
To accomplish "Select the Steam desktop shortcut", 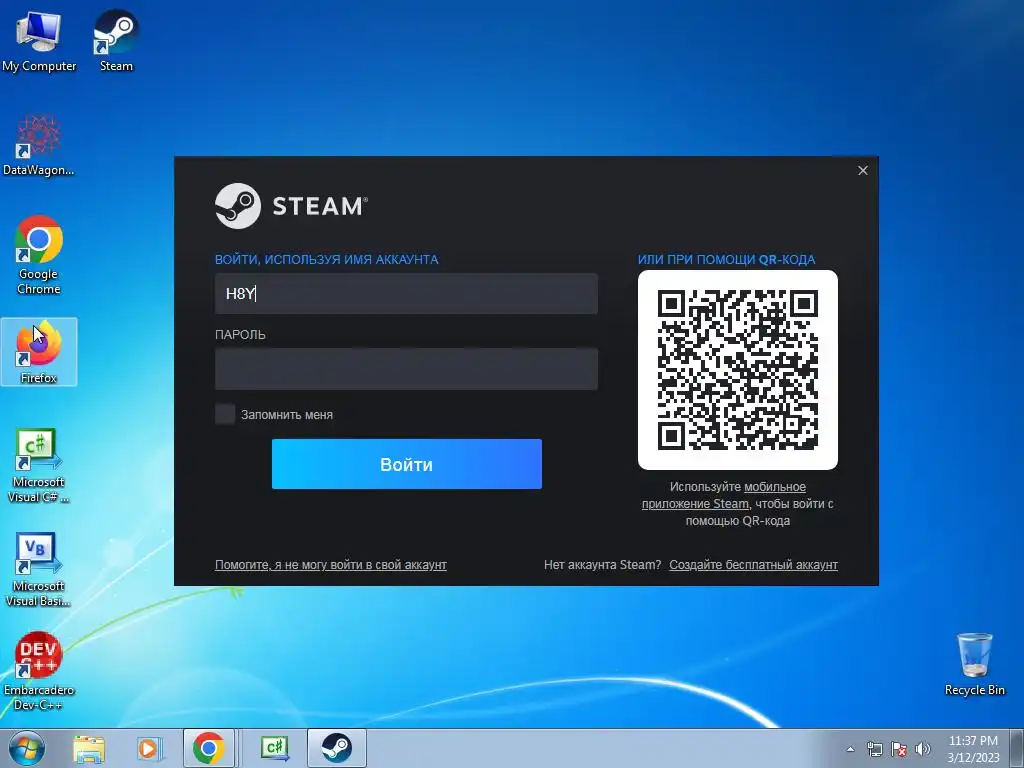I will click(116, 40).
